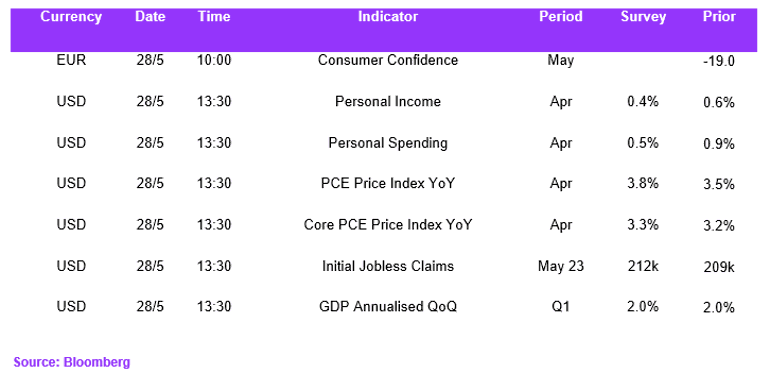Click the Initial Jobless Claims indicator
Viewport: 770px width, 372px height.
click(x=388, y=266)
